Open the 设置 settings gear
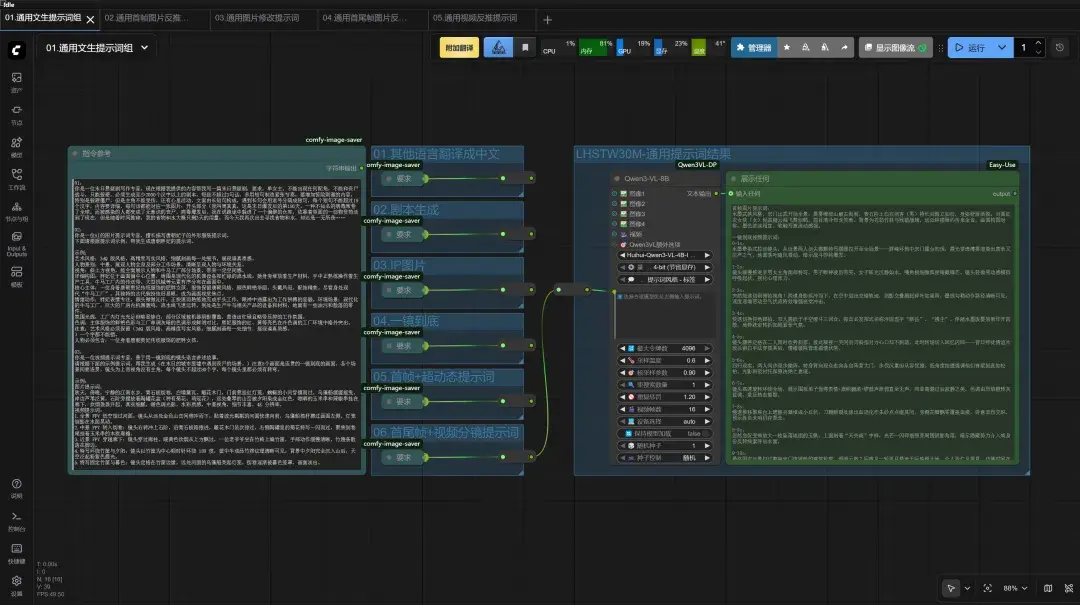 tap(17, 586)
